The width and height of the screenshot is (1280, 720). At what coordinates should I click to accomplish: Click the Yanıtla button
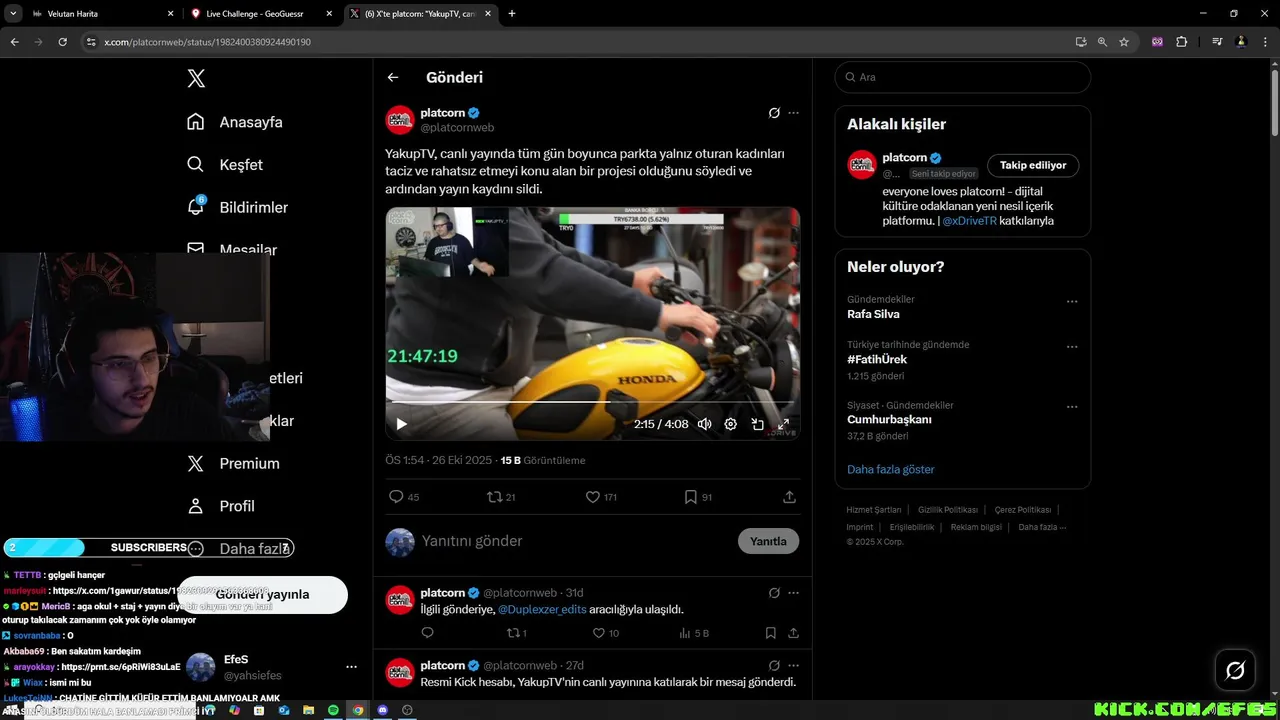click(x=768, y=541)
